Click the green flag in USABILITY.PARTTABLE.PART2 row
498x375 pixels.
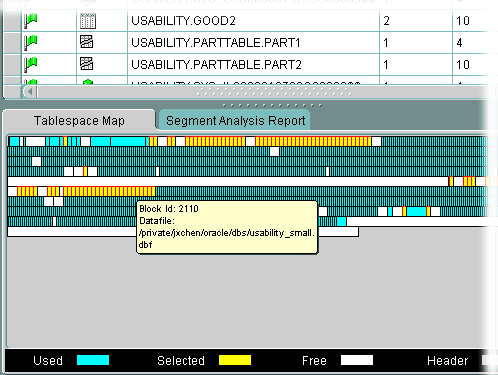click(30, 65)
